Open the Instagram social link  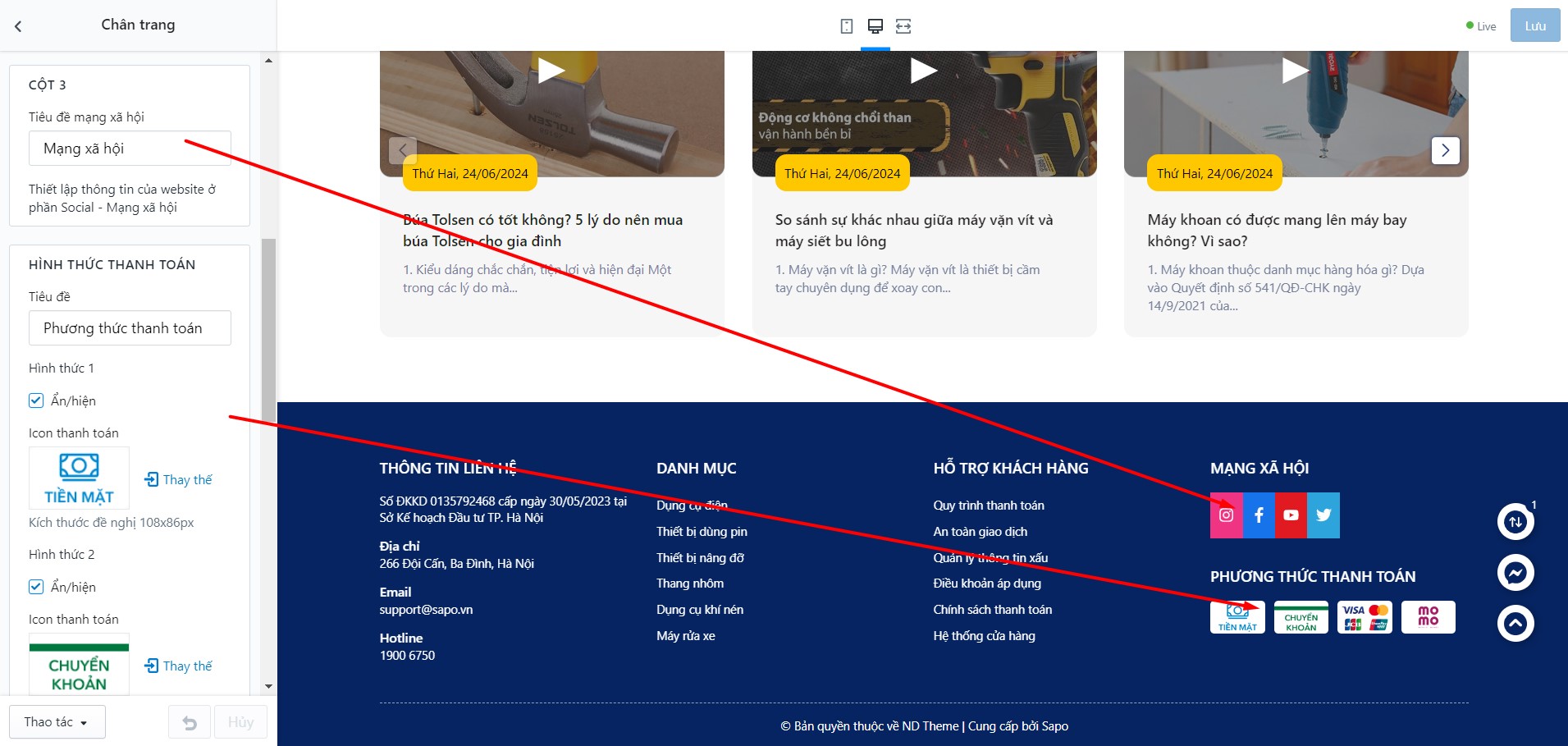click(x=1226, y=515)
